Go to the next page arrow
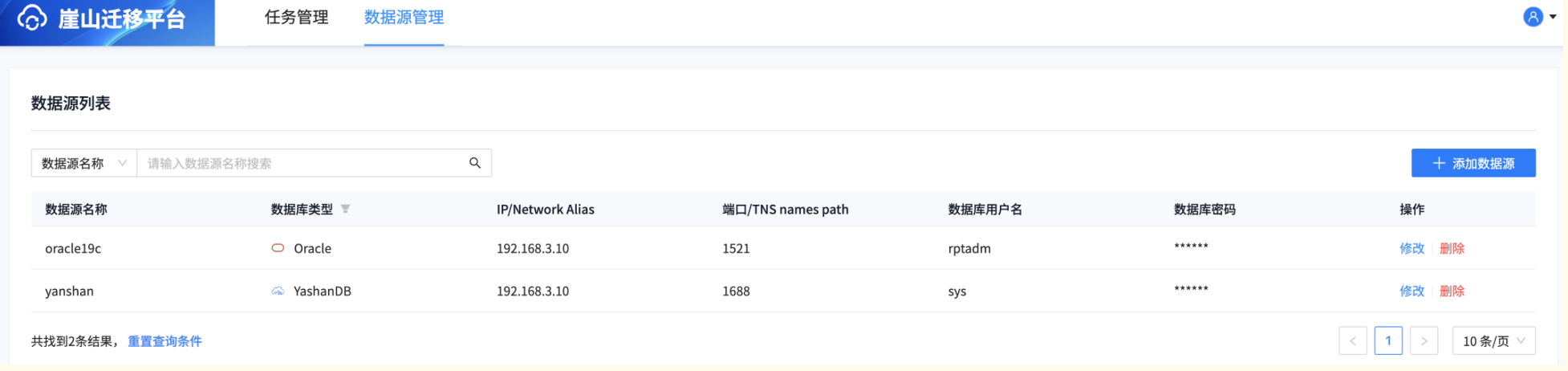The image size is (1568, 371). (1424, 340)
